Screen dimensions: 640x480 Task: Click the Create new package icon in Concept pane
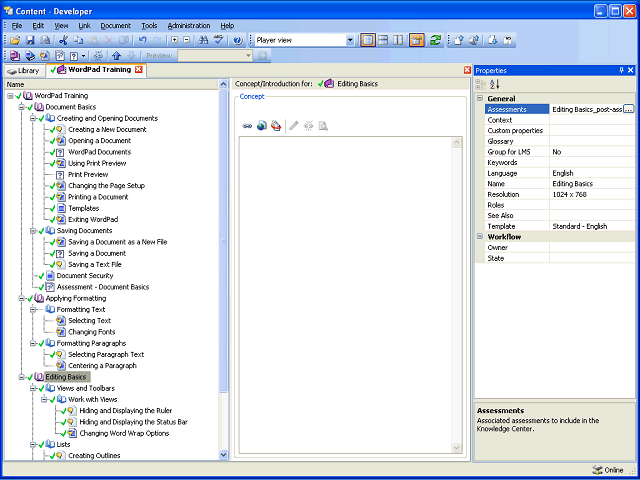pos(276,126)
